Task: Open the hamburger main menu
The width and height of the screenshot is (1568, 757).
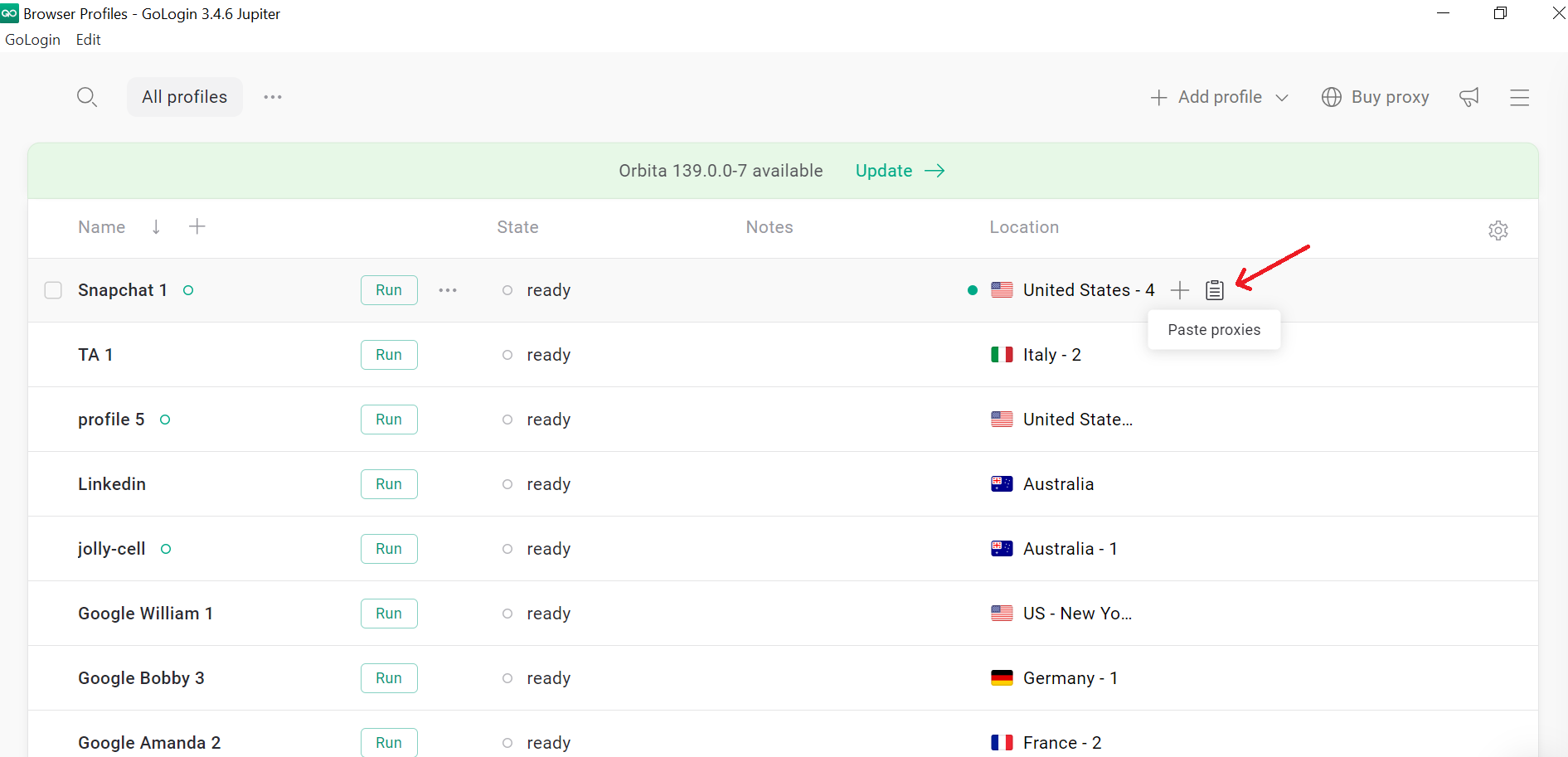Action: pyautogui.click(x=1520, y=98)
